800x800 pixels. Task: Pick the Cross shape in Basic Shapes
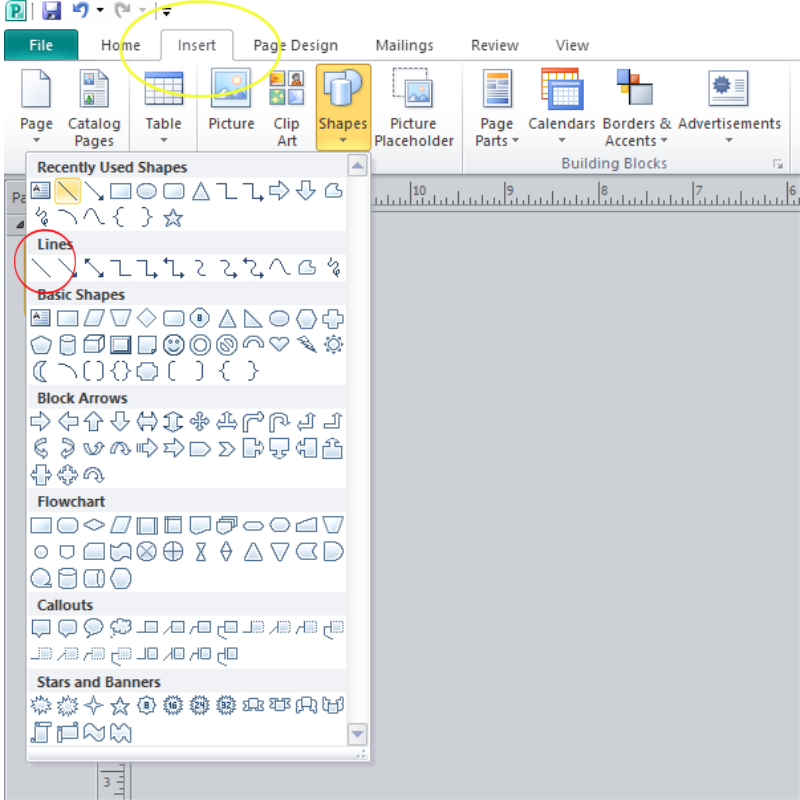[333, 318]
